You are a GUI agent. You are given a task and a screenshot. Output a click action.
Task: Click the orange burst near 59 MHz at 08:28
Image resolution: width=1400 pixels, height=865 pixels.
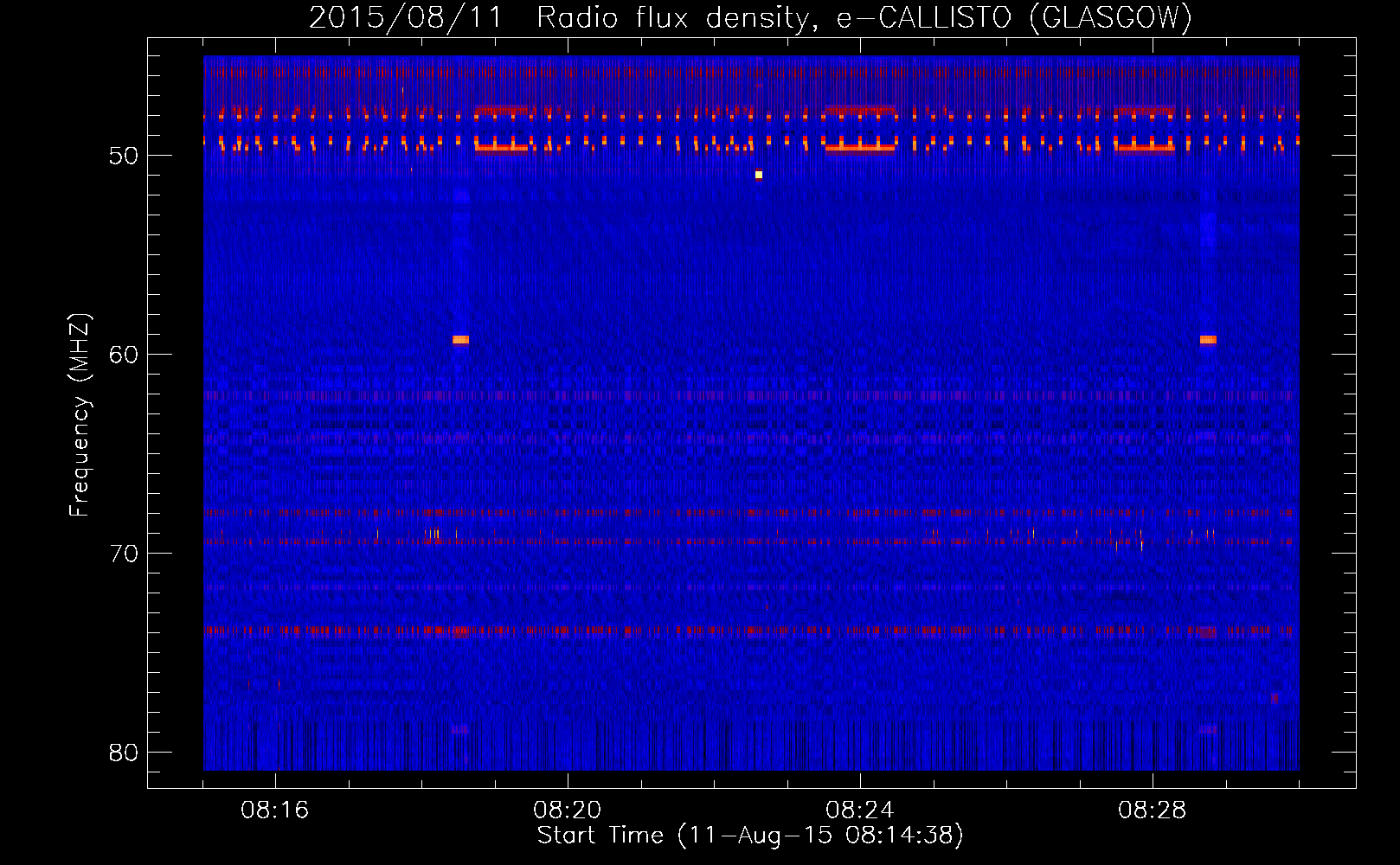(x=1208, y=340)
